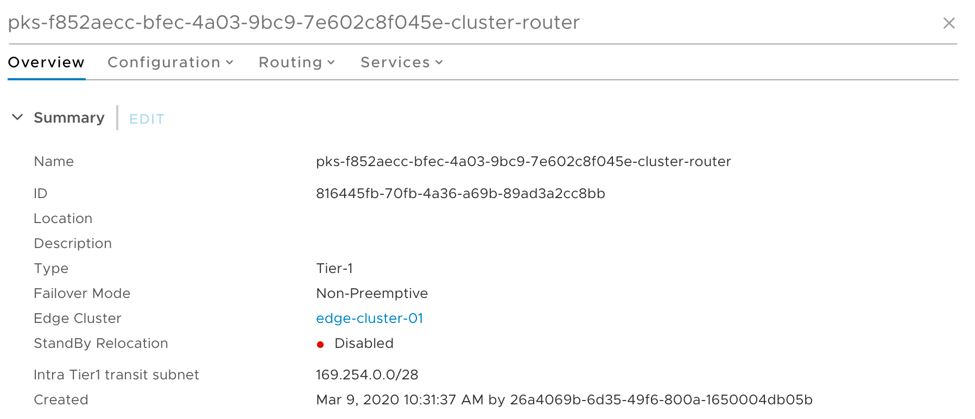Click the Name field value
This screenshot has width=975, height=419.
click(523, 161)
